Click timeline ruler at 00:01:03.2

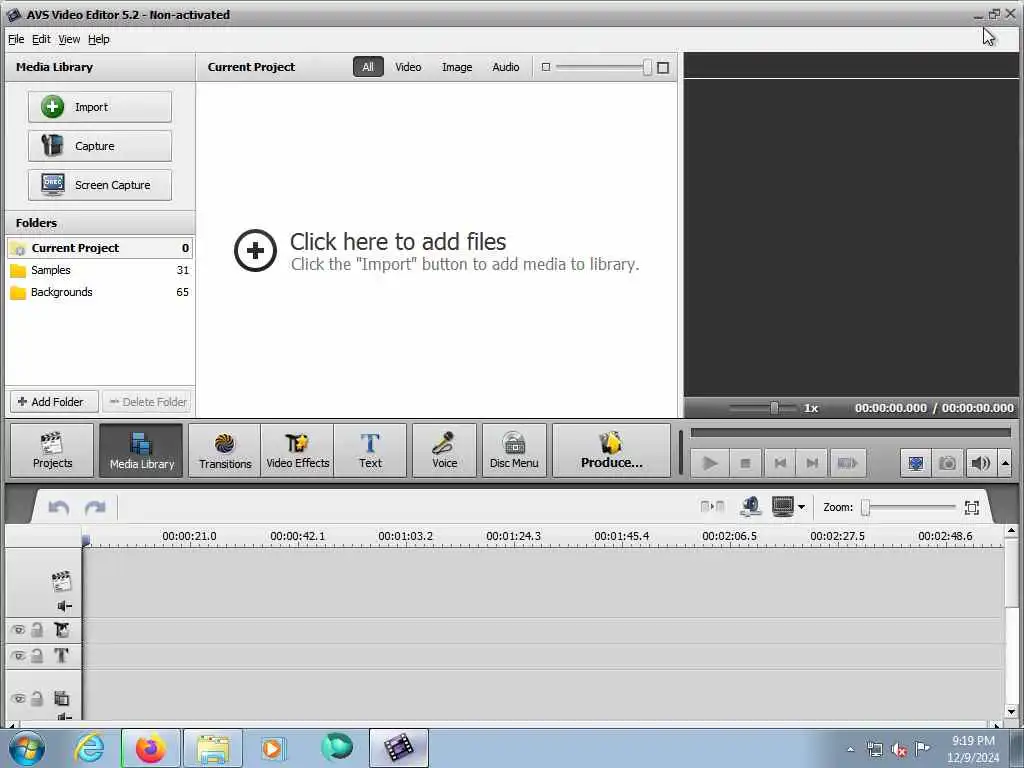tap(406, 536)
